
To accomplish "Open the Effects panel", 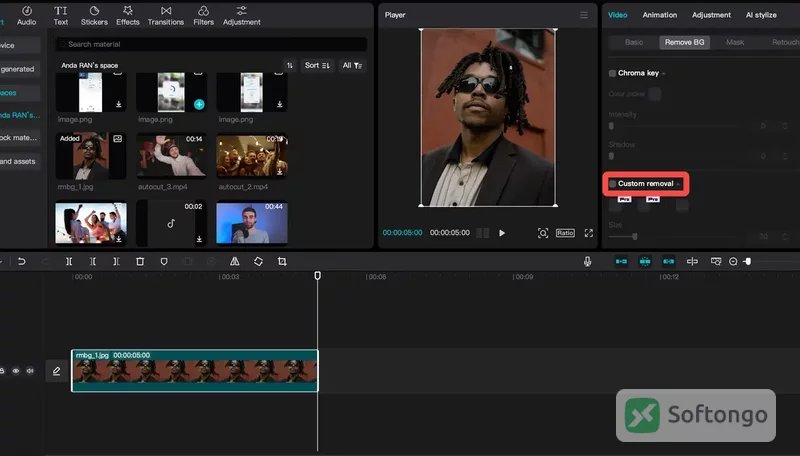I will (128, 15).
